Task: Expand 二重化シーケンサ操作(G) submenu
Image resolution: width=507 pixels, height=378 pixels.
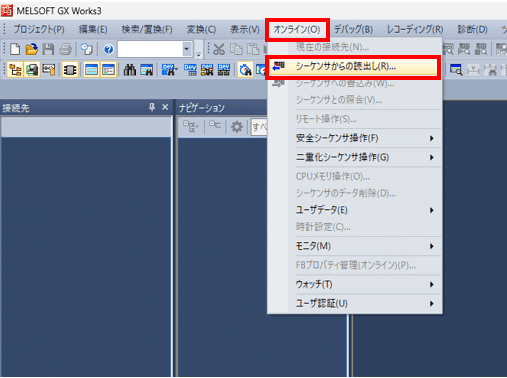Action: (x=355, y=157)
